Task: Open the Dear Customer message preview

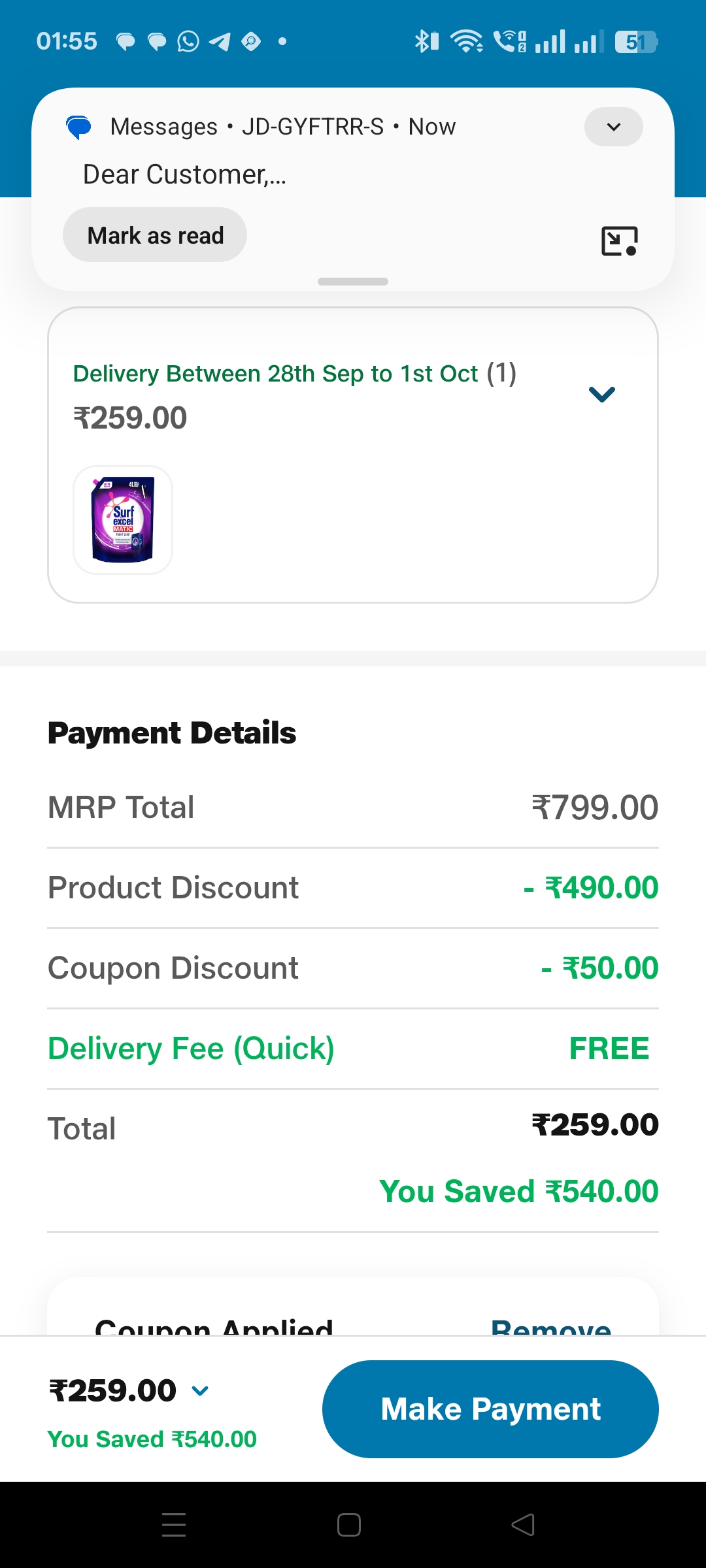Action: [185, 175]
